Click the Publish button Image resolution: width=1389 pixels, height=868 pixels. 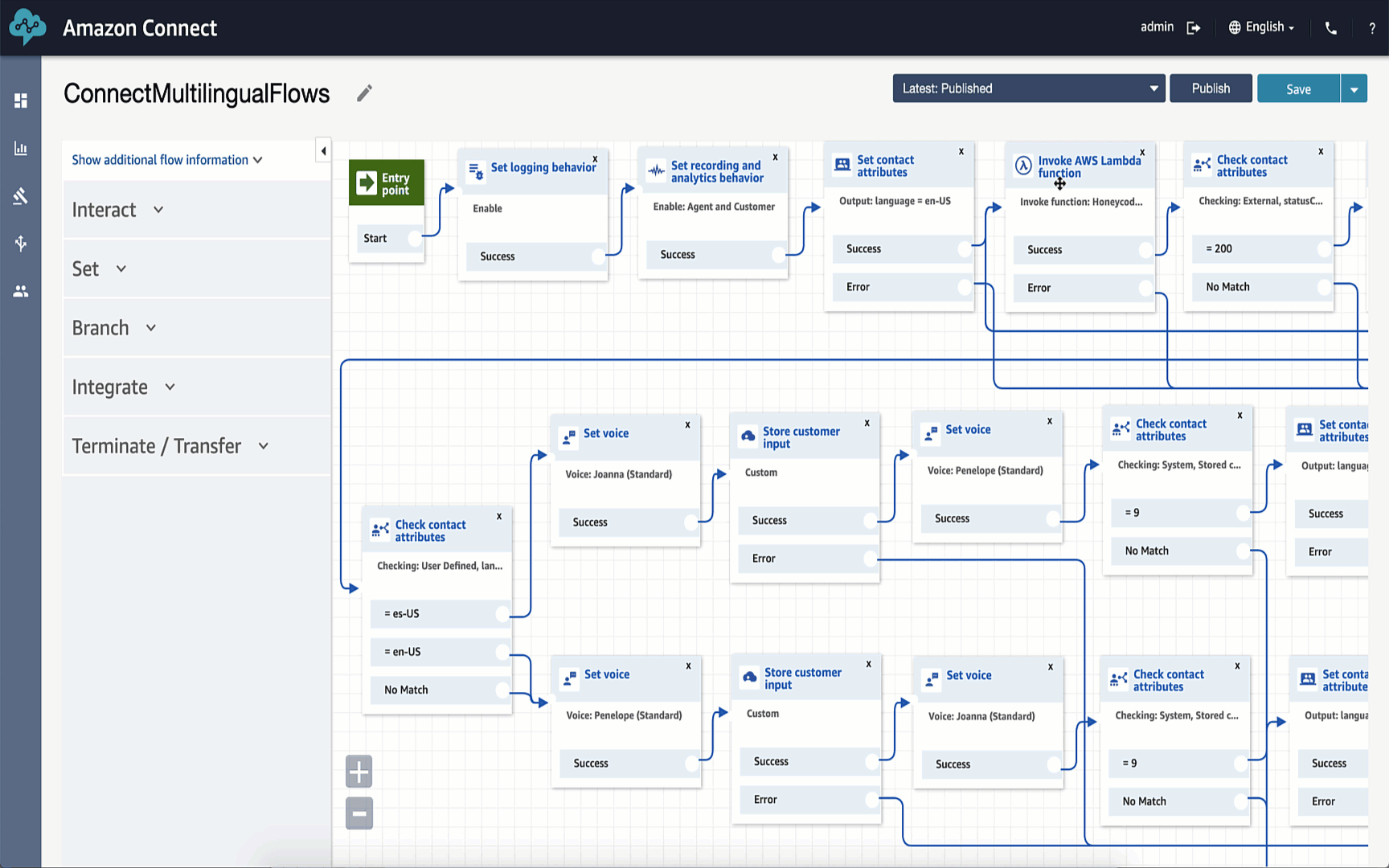1211,88
